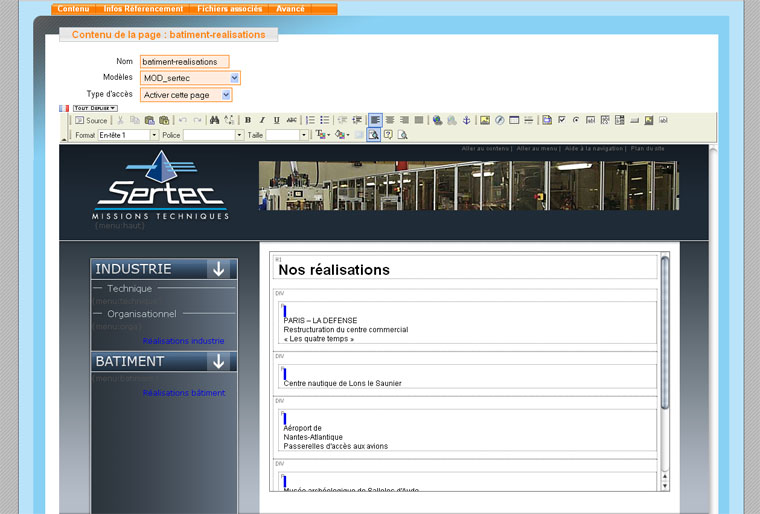Switch to the Infos Réferencement tab
The width and height of the screenshot is (760, 514).
tap(143, 9)
